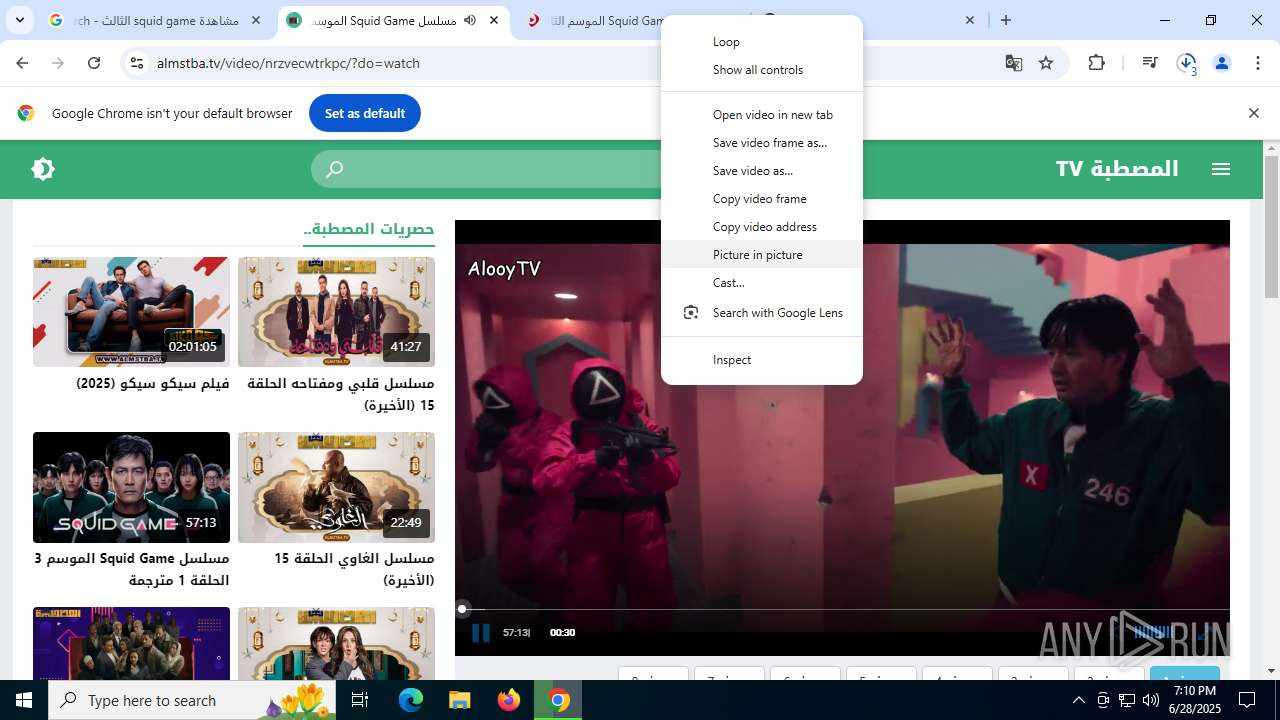
Task: Select Loop in context menu
Action: tap(762, 42)
